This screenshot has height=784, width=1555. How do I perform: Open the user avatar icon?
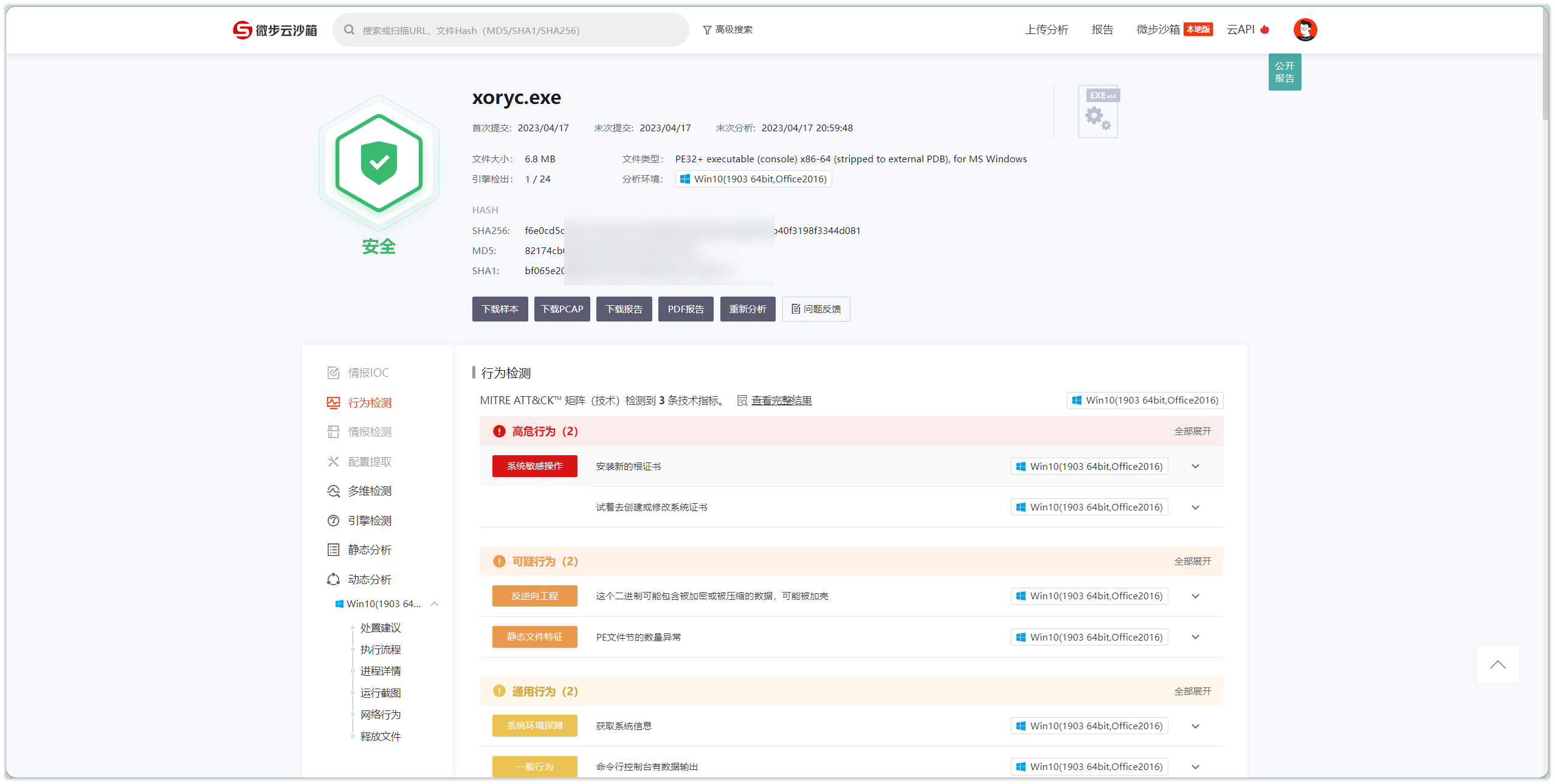1305,30
